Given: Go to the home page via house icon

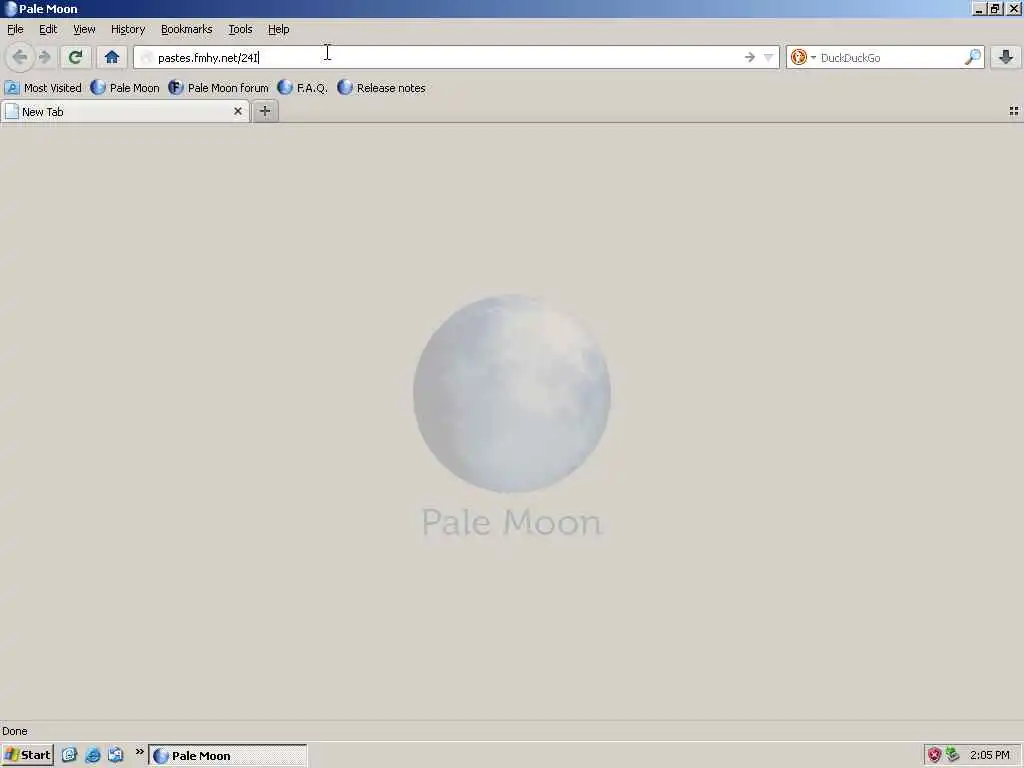Looking at the screenshot, I should point(112,57).
